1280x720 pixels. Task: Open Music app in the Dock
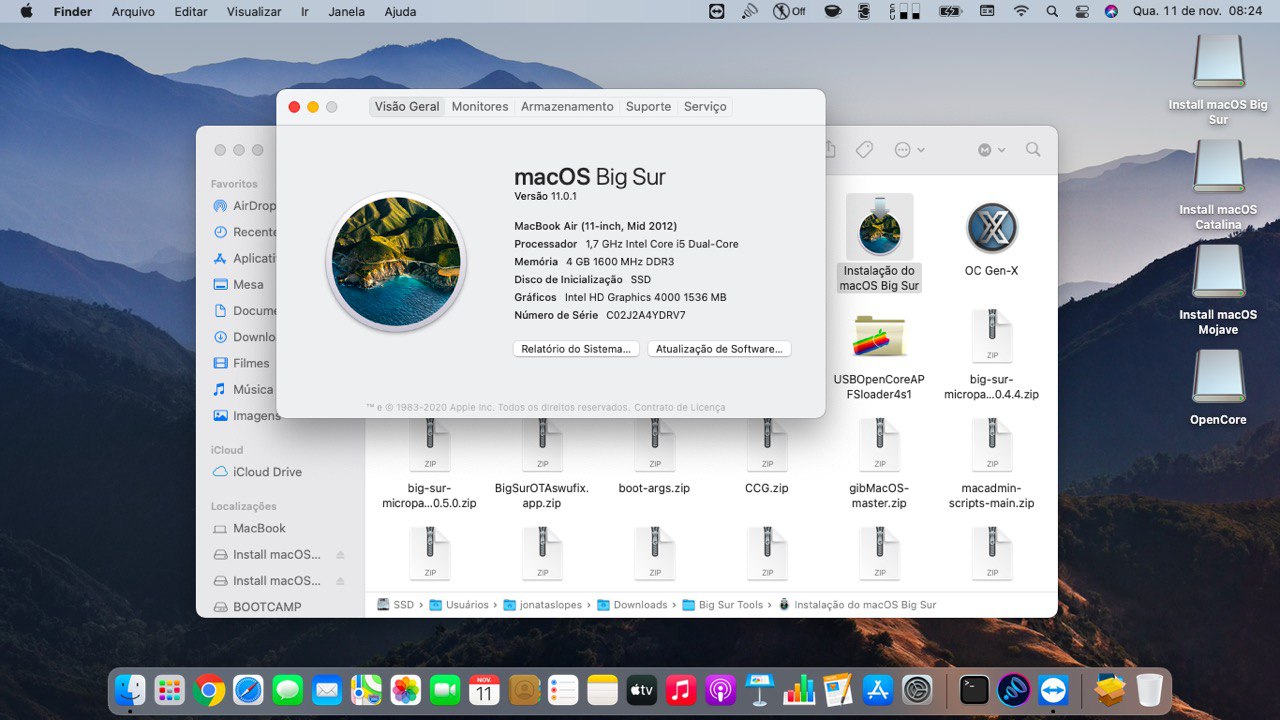(681, 690)
